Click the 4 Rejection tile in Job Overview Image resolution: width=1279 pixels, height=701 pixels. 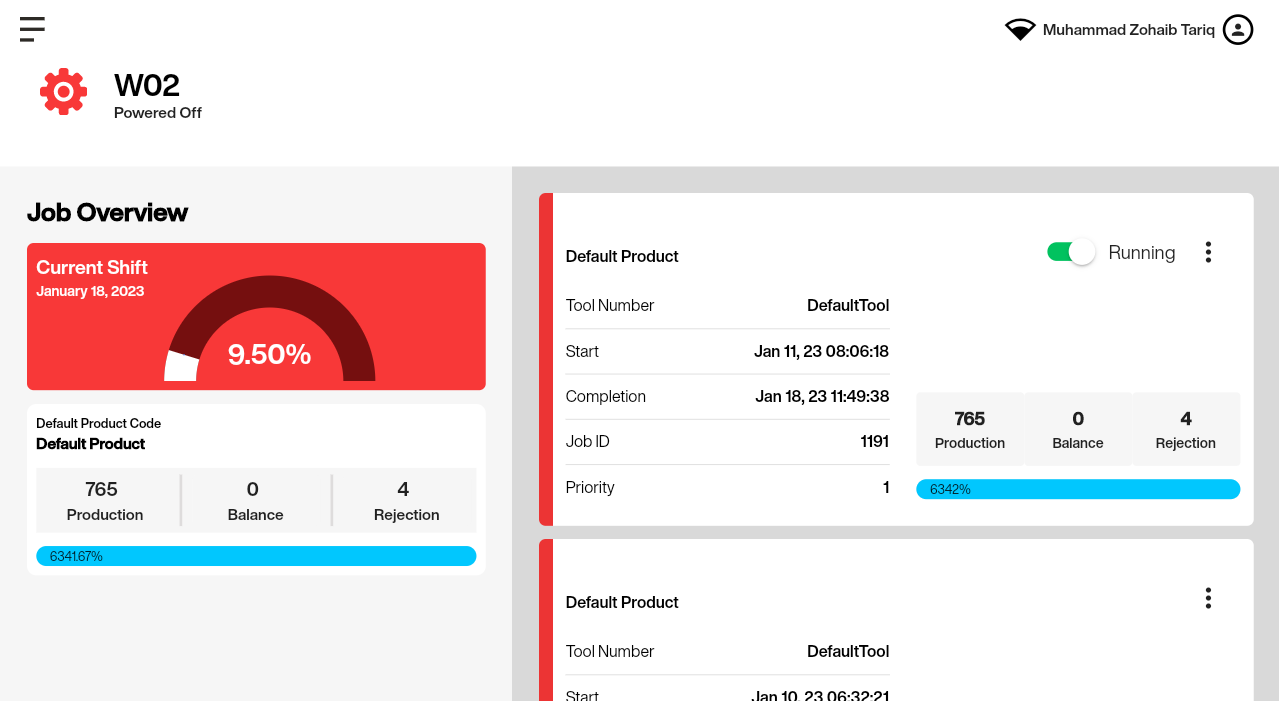(405, 500)
